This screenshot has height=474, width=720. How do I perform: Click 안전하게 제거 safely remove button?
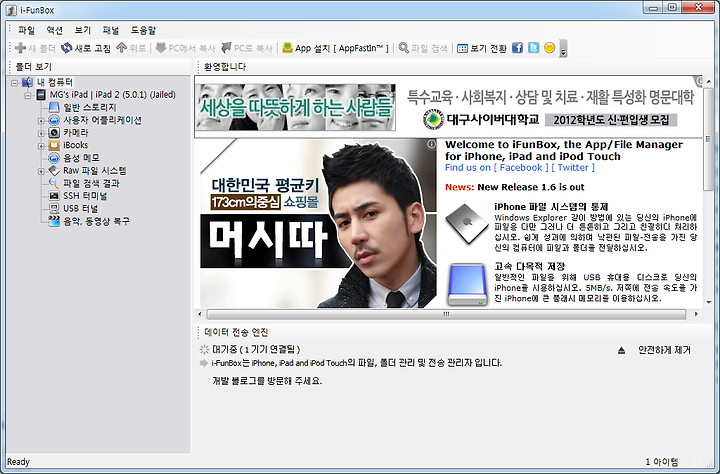[x=664, y=350]
